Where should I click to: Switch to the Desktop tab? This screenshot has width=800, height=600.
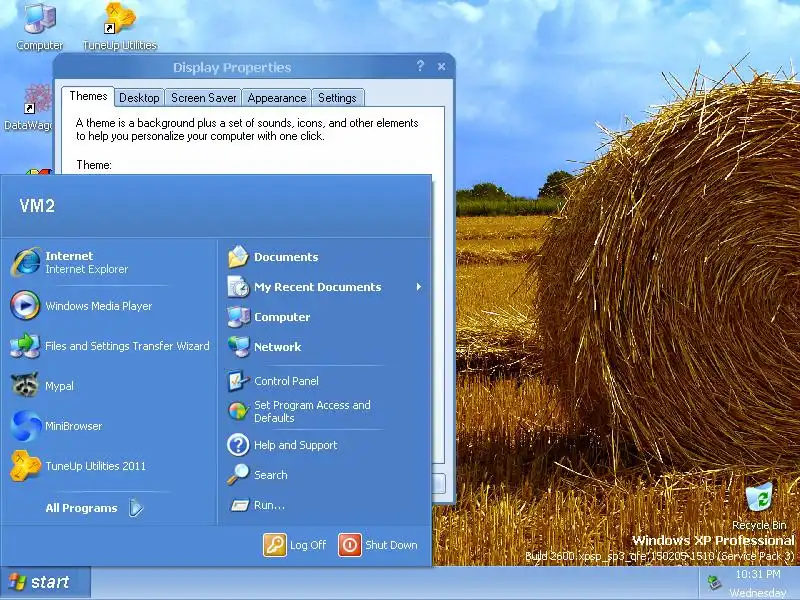tap(139, 97)
